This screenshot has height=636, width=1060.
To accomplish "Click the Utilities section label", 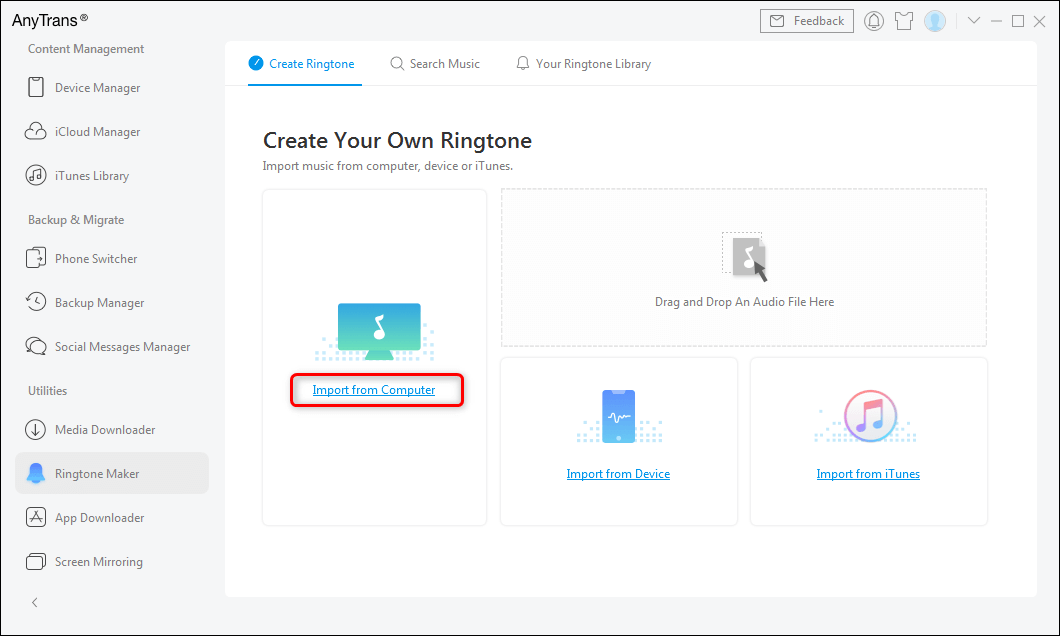I will click(x=47, y=391).
